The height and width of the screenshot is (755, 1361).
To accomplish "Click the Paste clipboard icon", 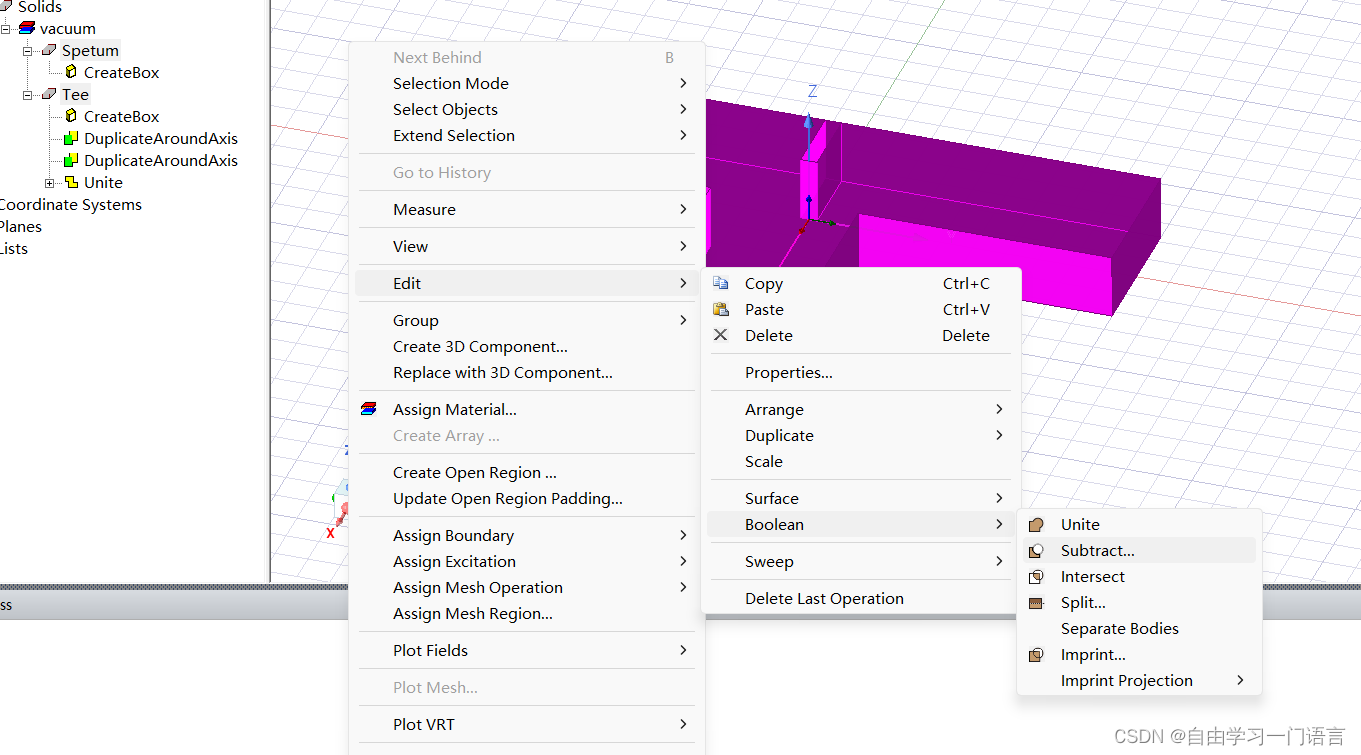I will (720, 309).
